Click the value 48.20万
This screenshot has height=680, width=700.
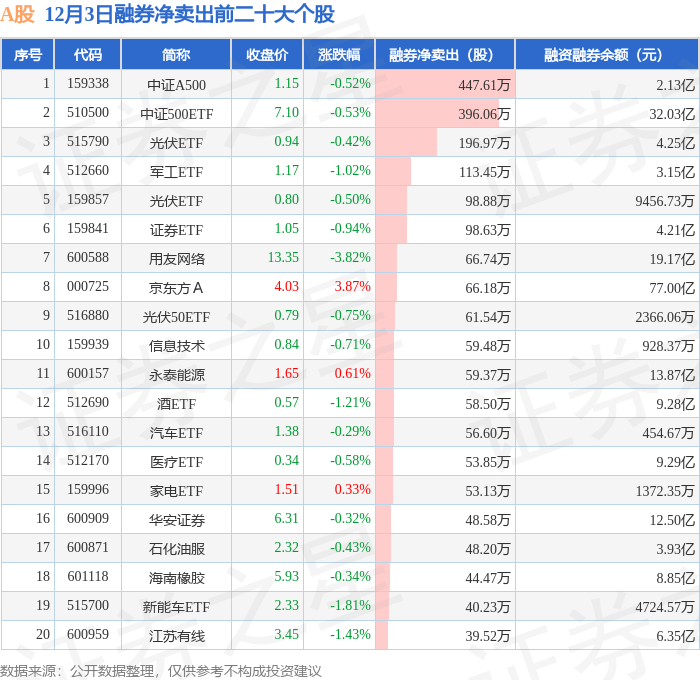click(x=488, y=549)
